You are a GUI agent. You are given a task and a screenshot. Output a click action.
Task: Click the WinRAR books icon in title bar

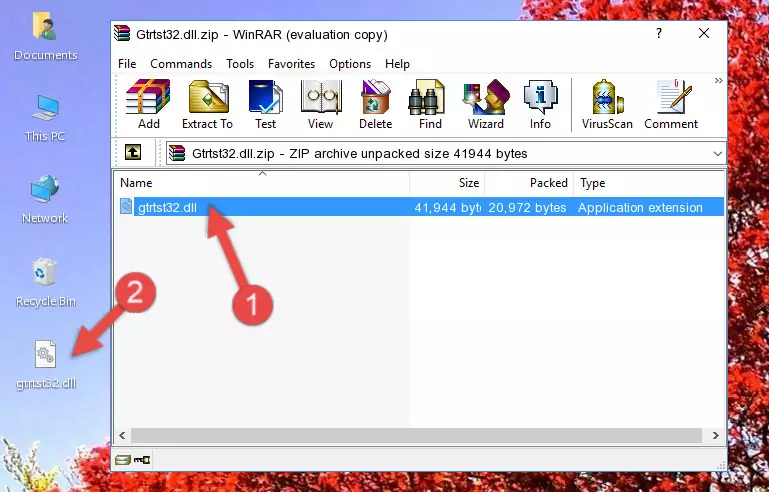coord(122,33)
